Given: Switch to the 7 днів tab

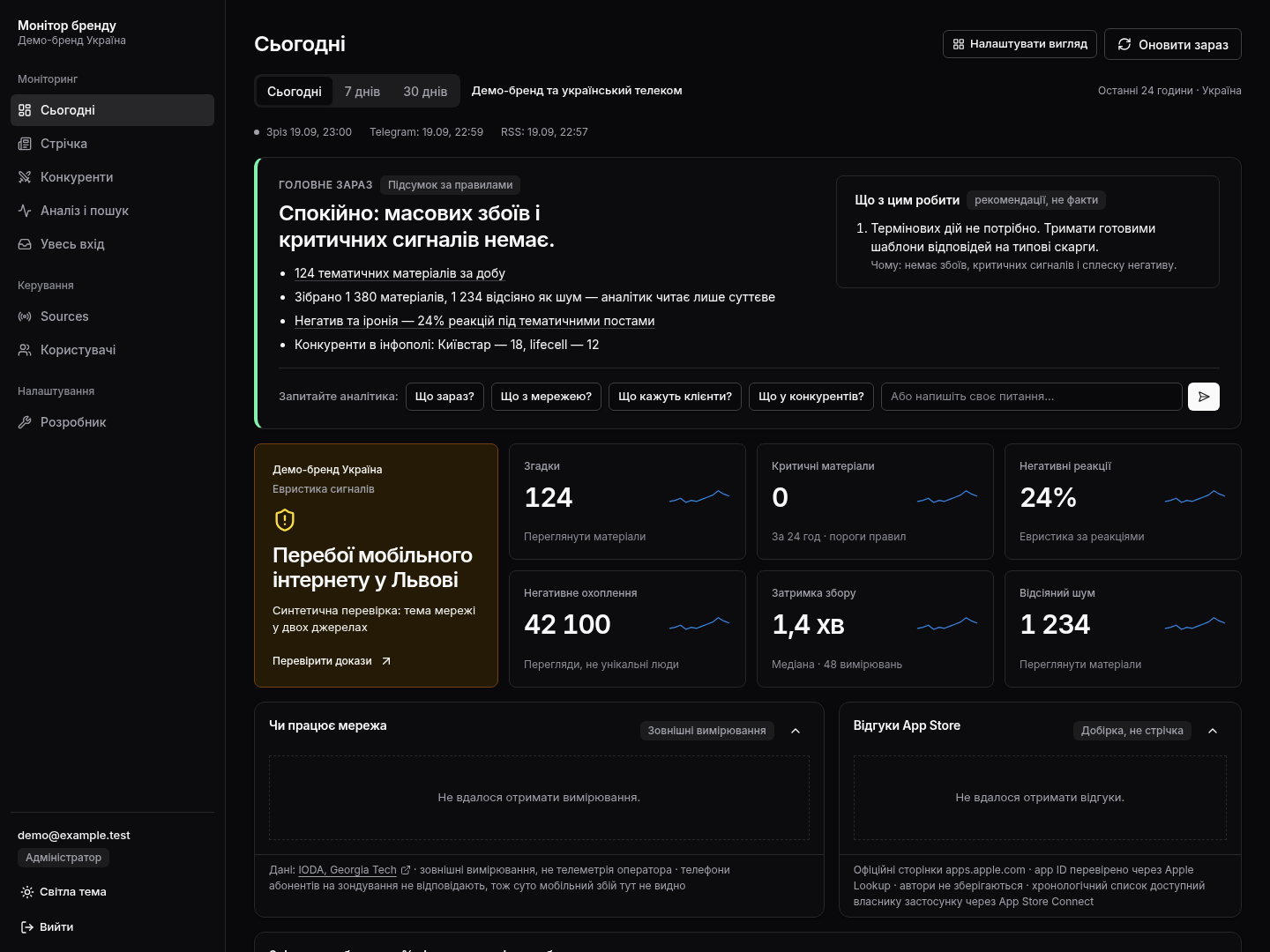Looking at the screenshot, I should tap(362, 91).
